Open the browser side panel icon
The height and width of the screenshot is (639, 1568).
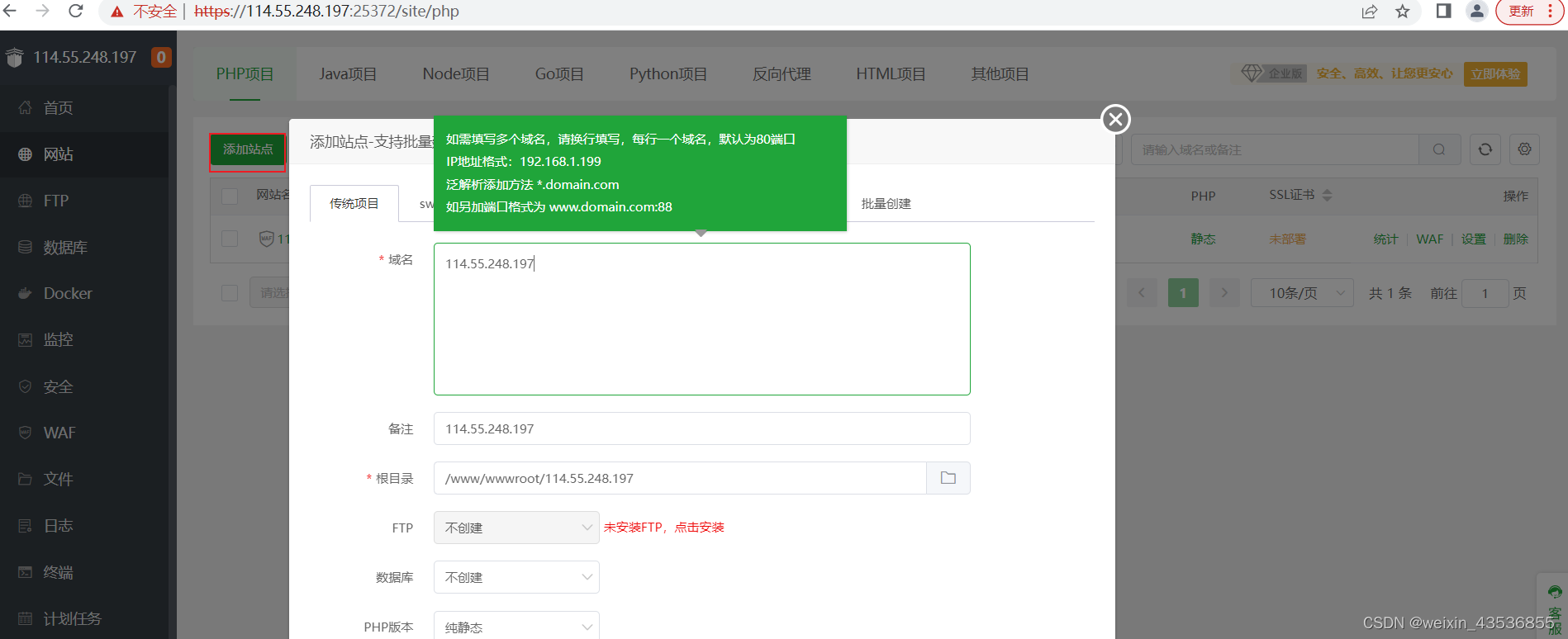click(1443, 11)
